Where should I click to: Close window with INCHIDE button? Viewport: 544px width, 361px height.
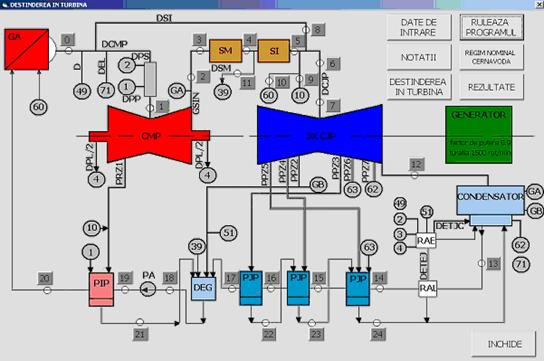[x=504, y=343]
